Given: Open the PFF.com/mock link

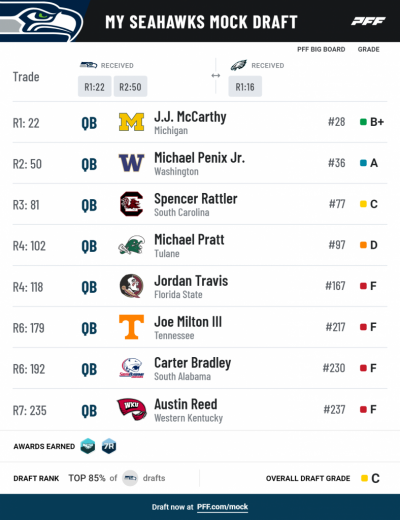Looking at the screenshot, I should point(222,507).
